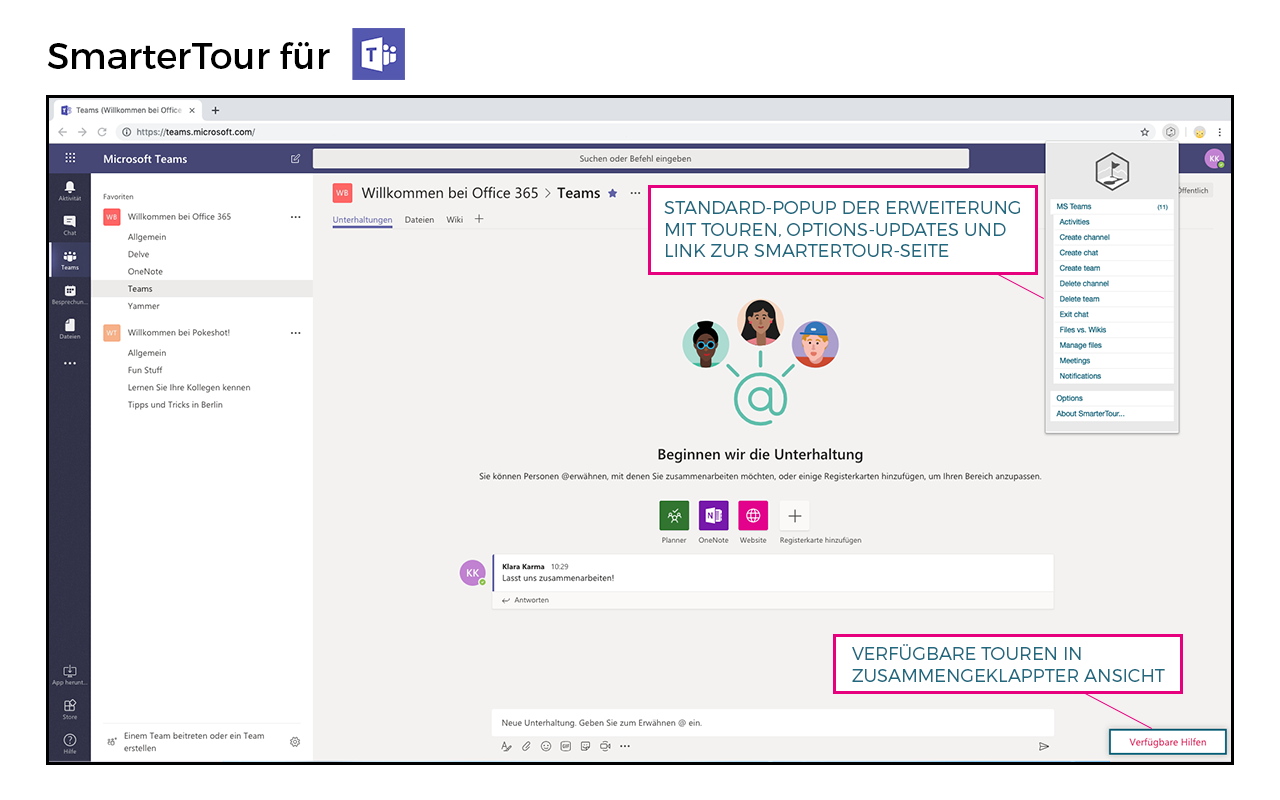Attach a file with the paperclip icon

526,746
